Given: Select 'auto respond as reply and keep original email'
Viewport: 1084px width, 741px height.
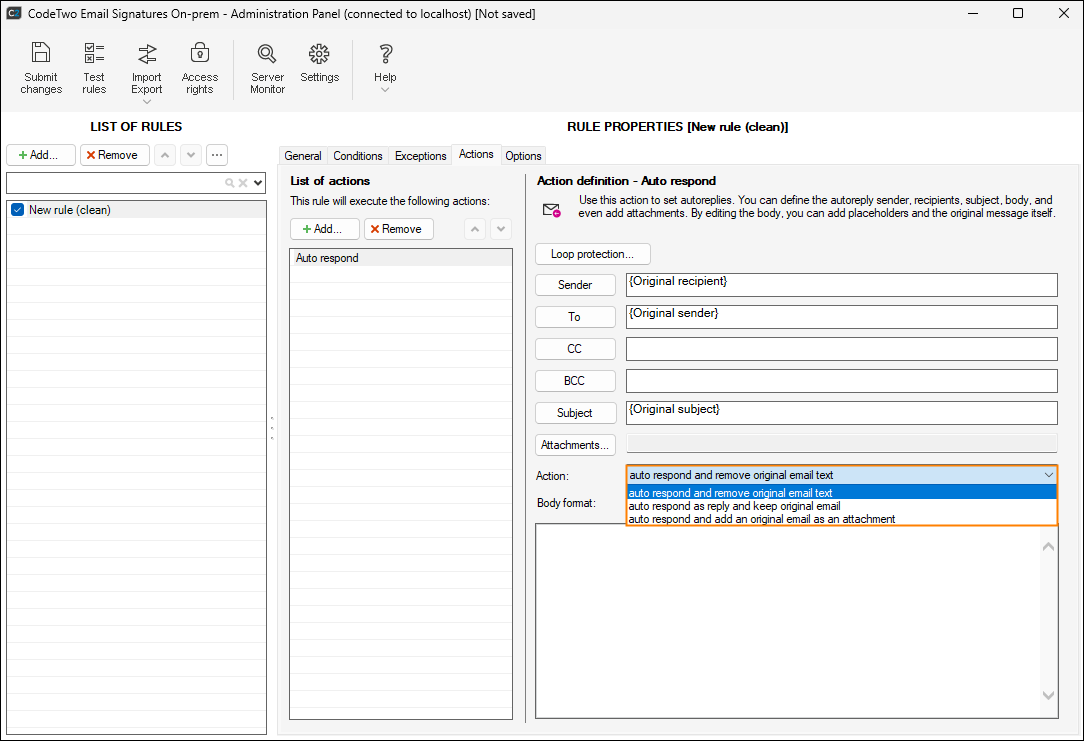Looking at the screenshot, I should click(734, 506).
